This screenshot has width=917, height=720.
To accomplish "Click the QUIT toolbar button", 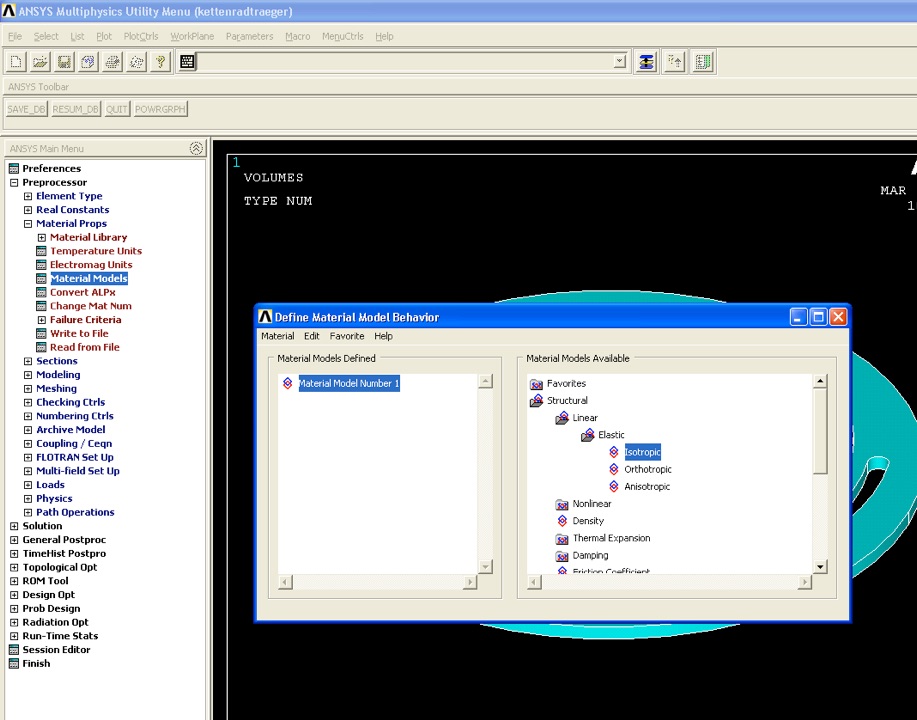I will click(x=117, y=109).
